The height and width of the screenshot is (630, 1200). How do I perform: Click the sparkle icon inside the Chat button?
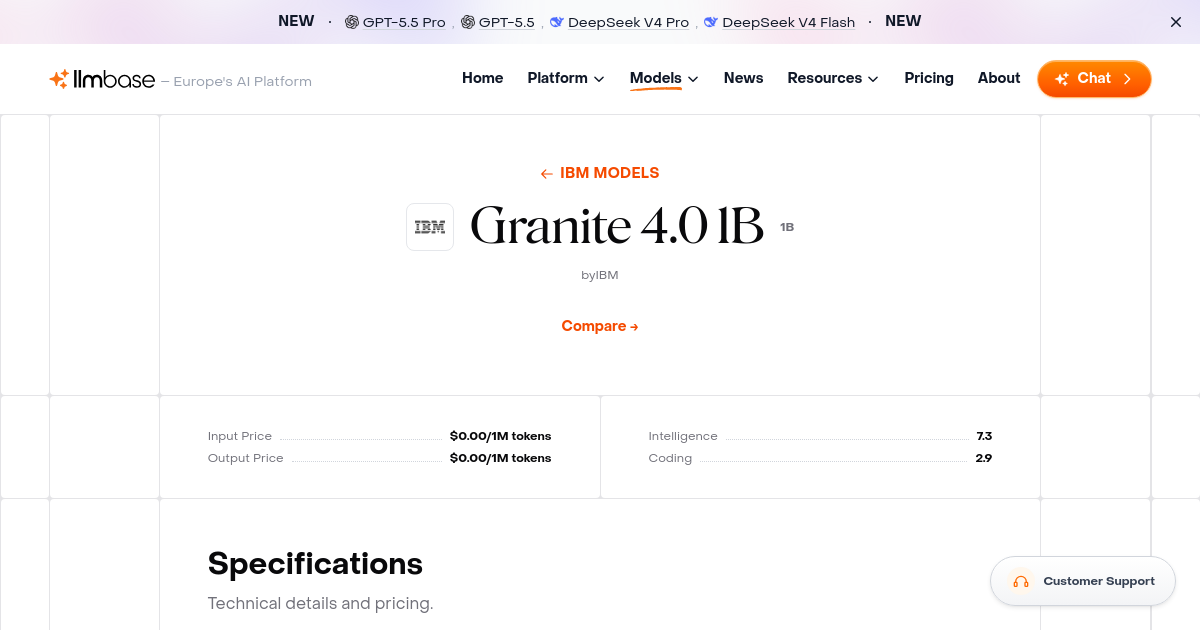pyautogui.click(x=1063, y=78)
